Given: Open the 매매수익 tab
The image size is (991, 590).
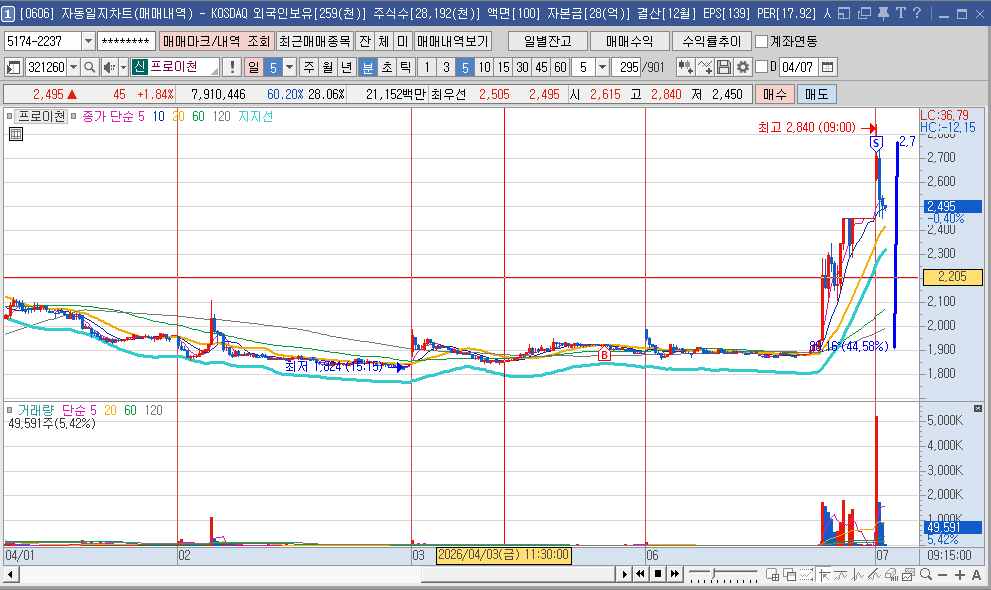Looking at the screenshot, I should [x=629, y=41].
